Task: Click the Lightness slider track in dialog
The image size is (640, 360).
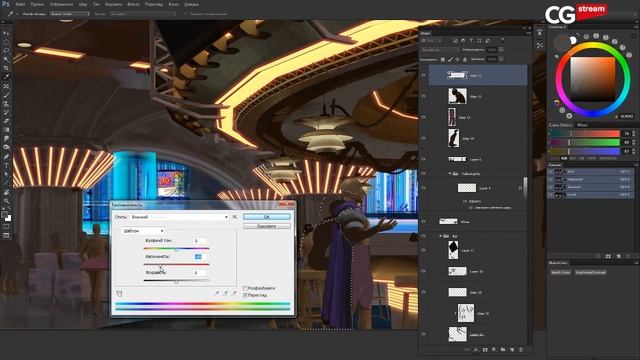Action: (176, 280)
